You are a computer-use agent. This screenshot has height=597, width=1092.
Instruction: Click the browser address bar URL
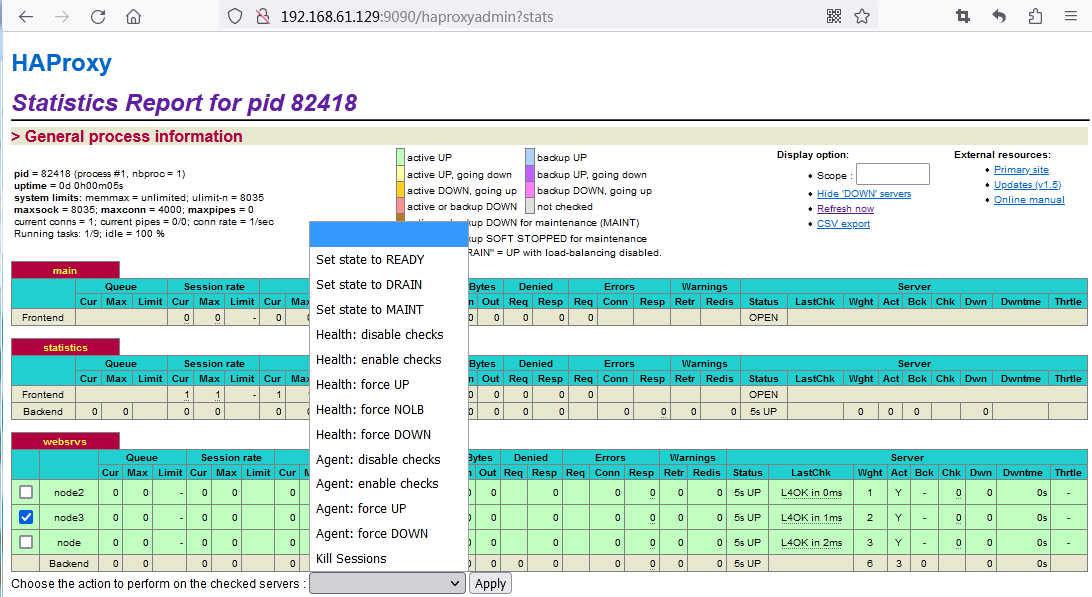coord(416,17)
